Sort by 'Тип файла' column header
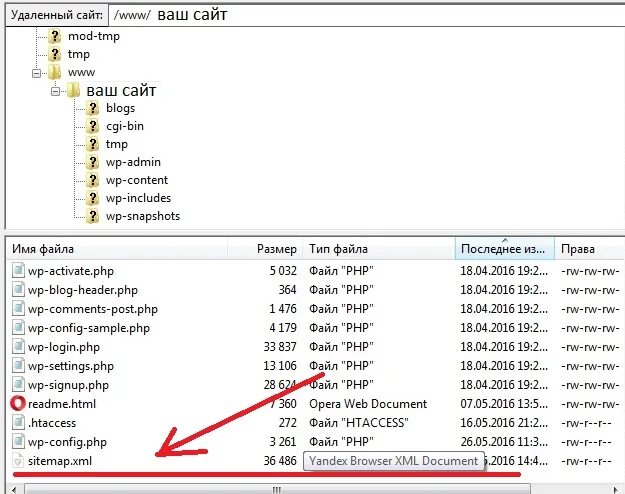Screen dimensions: 625x494 point(379,249)
